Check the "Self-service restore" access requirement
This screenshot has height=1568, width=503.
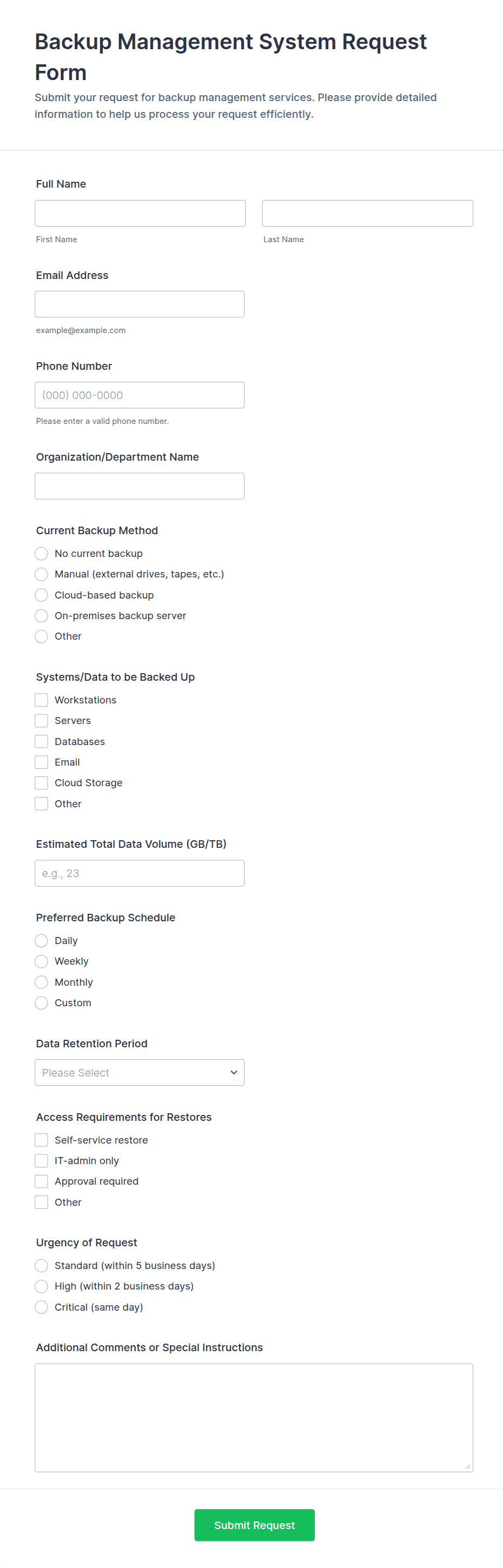coord(41,1139)
